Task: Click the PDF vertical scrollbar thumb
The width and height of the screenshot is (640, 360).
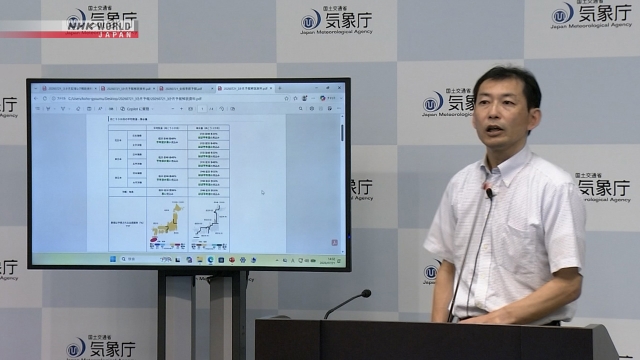Action: (x=342, y=133)
